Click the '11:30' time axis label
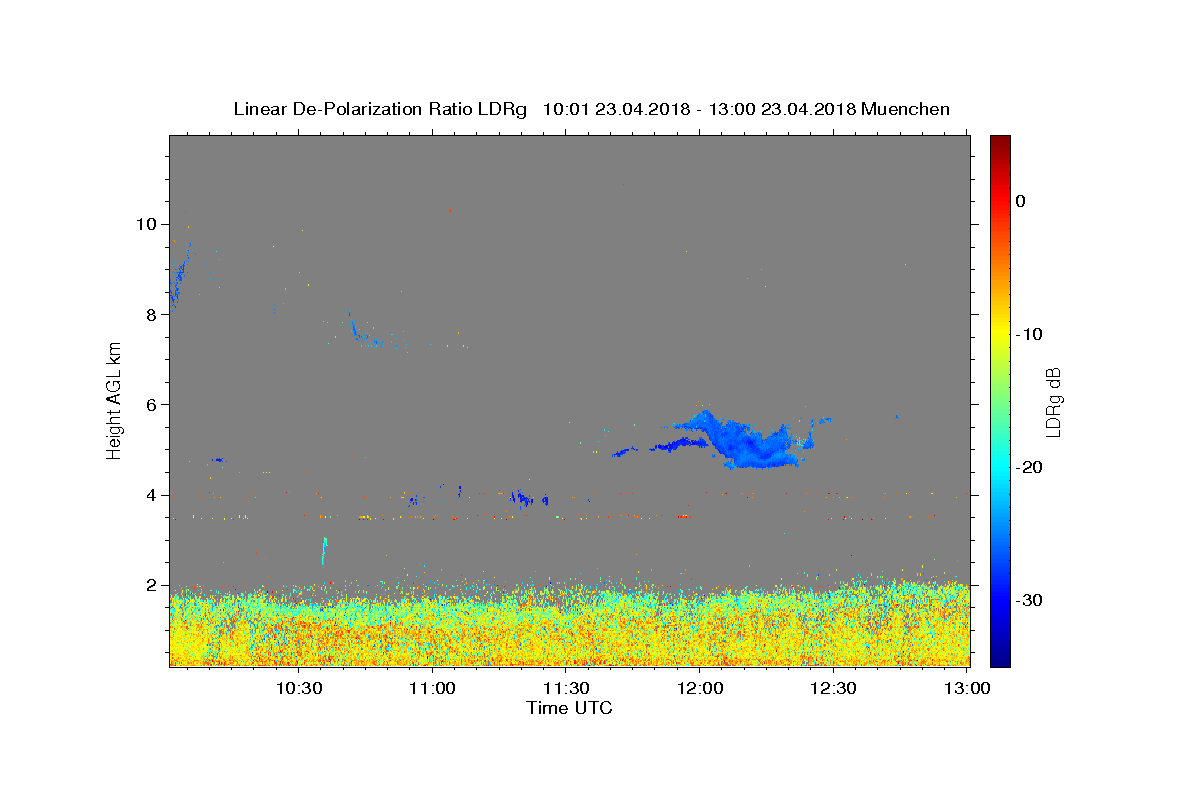 (567, 688)
